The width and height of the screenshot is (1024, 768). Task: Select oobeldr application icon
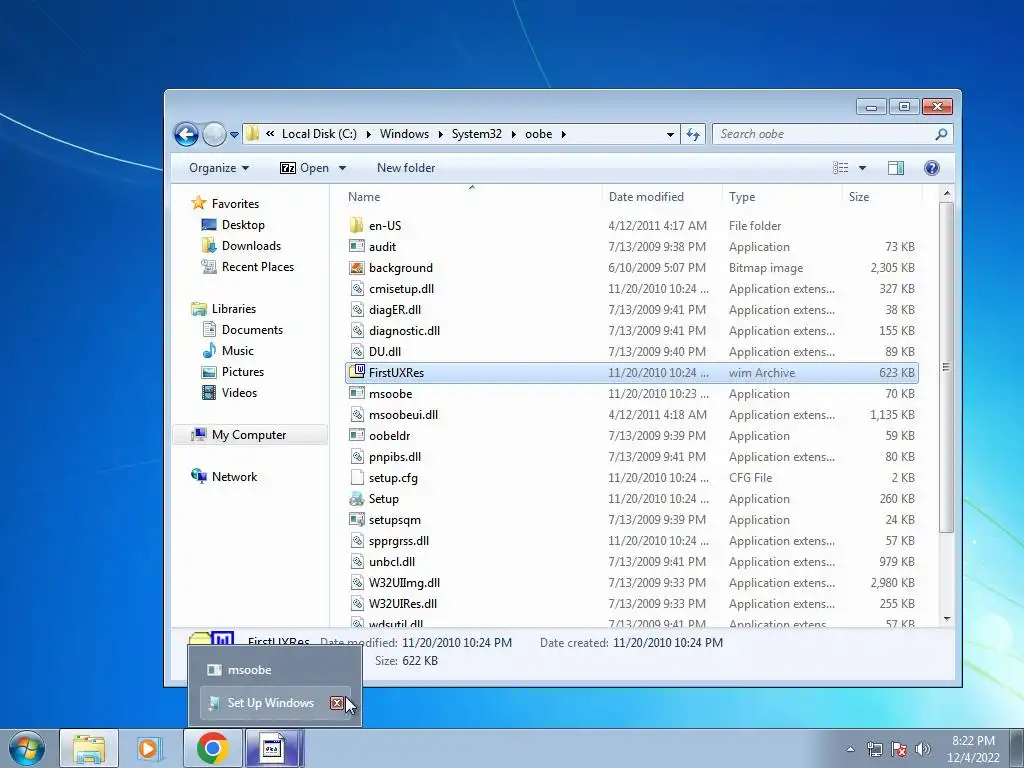click(357, 435)
